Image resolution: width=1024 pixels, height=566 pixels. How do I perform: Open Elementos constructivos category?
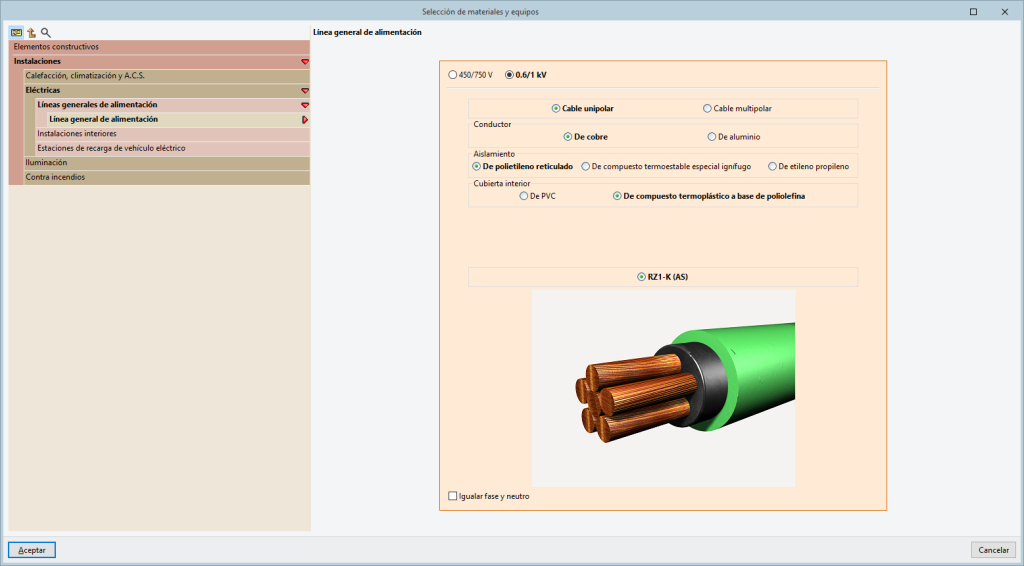pos(56,47)
